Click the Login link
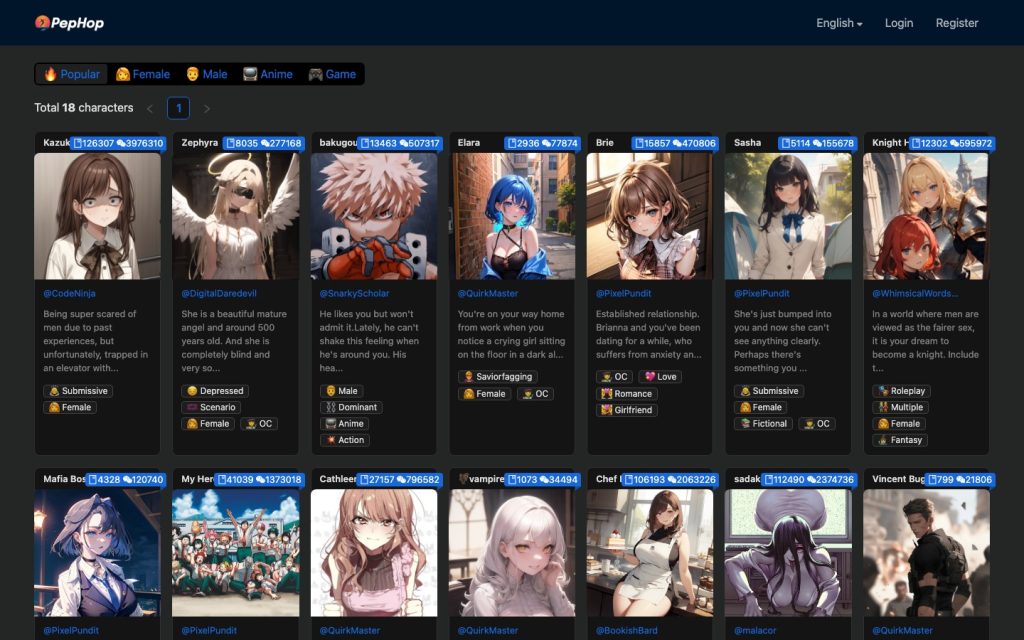The image size is (1024, 640). point(899,23)
